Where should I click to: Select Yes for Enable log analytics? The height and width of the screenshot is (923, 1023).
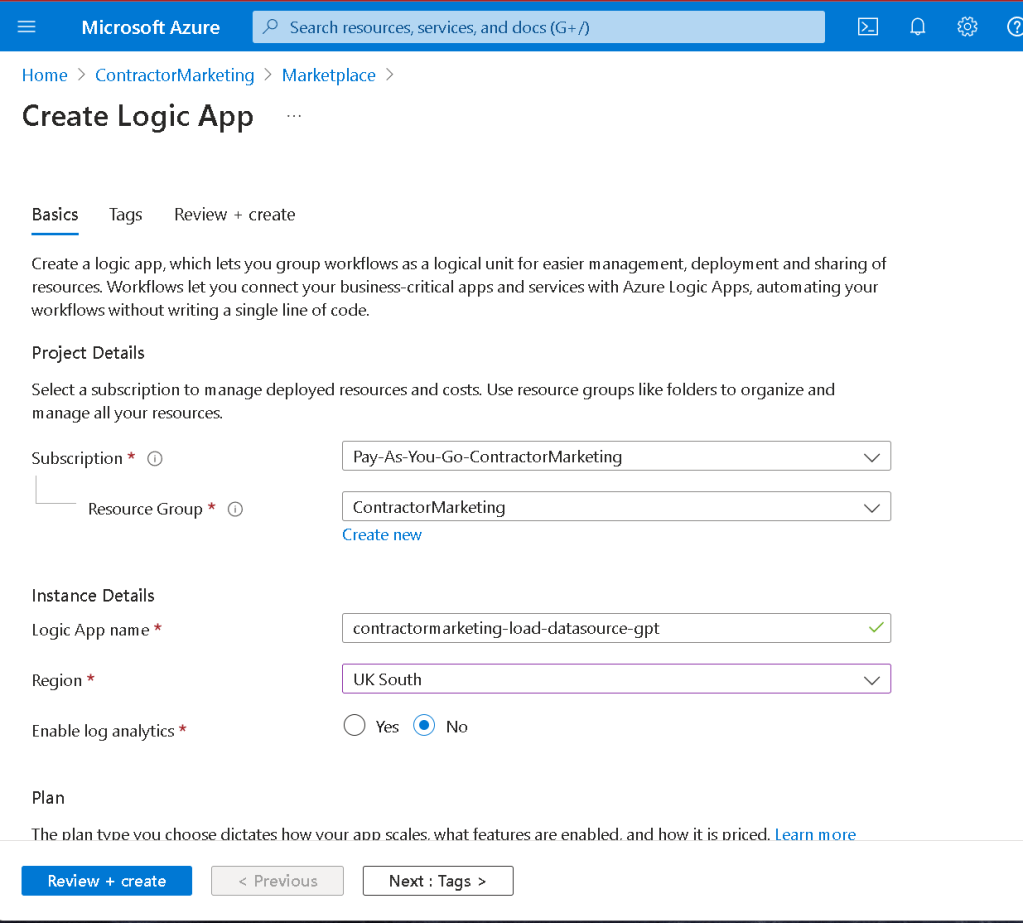(x=354, y=725)
